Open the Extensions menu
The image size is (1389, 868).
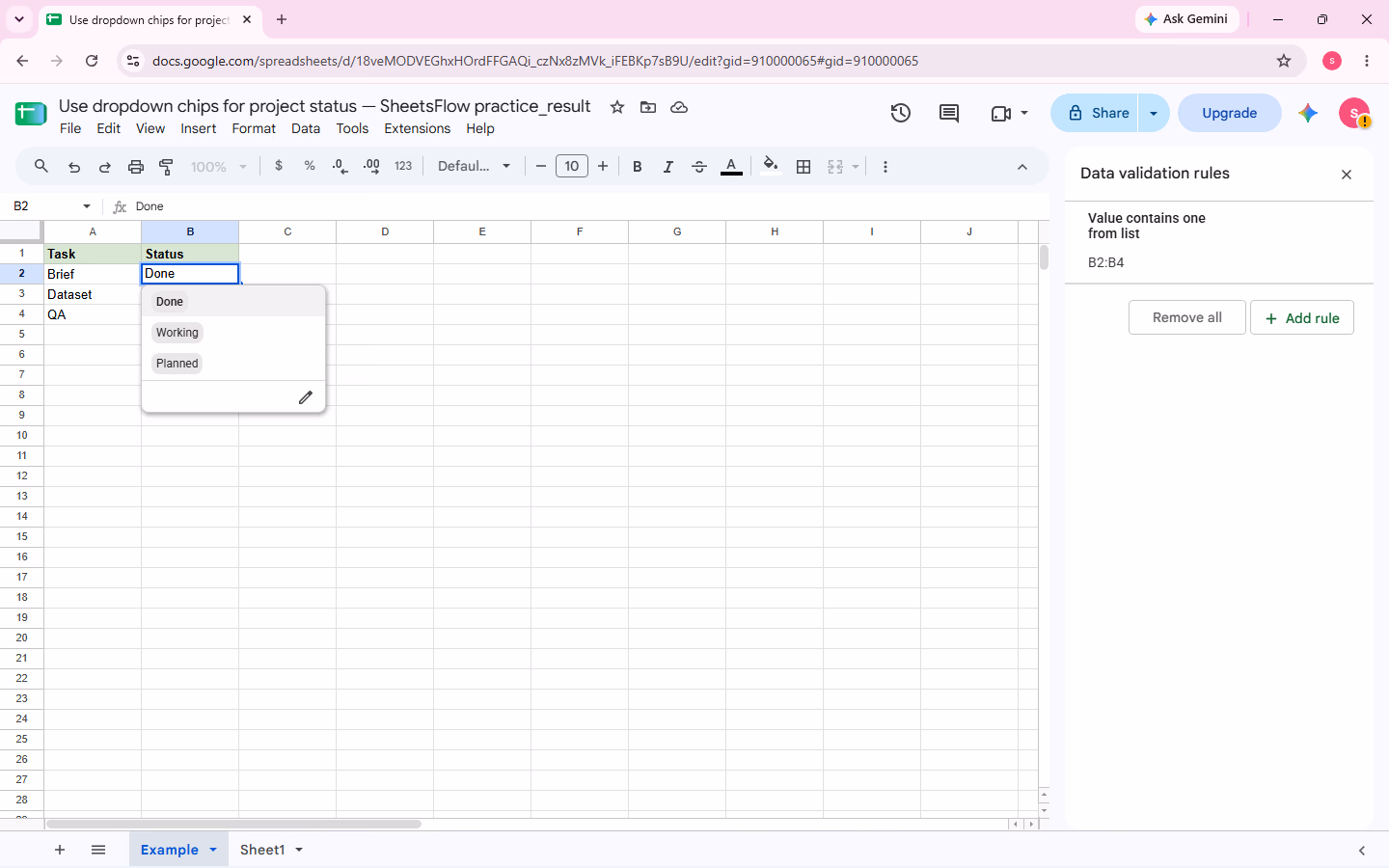pyautogui.click(x=417, y=128)
